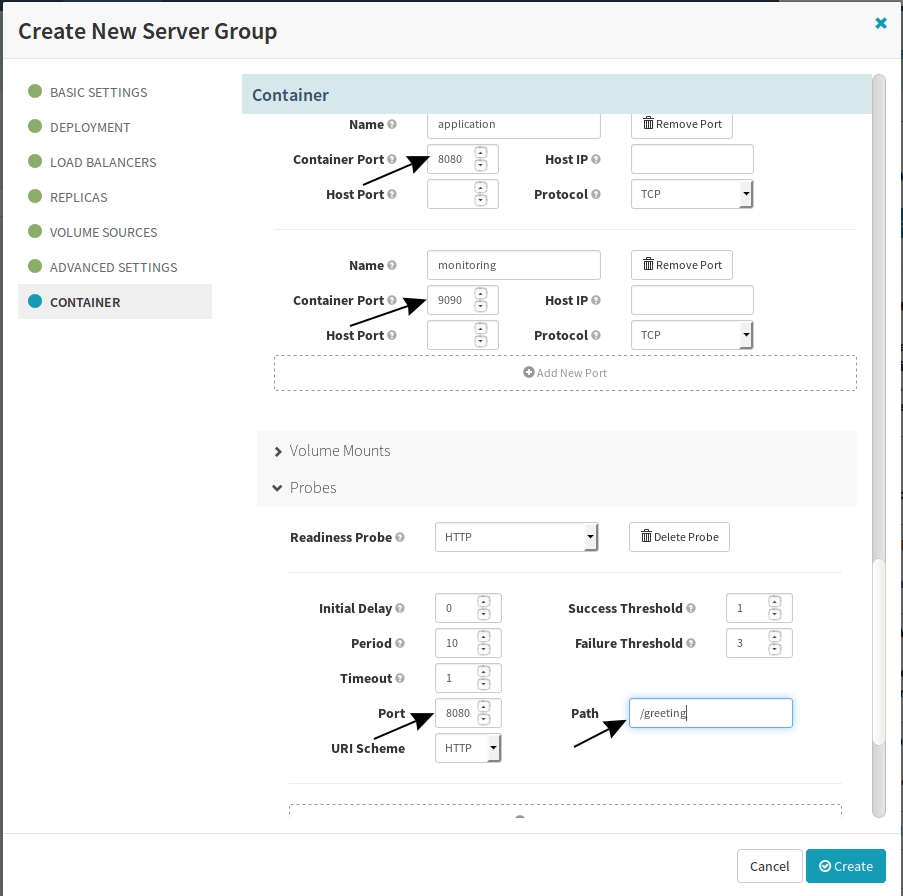Click the Add New Port plus icon
Viewport: 903px width, 896px height.
click(x=528, y=372)
